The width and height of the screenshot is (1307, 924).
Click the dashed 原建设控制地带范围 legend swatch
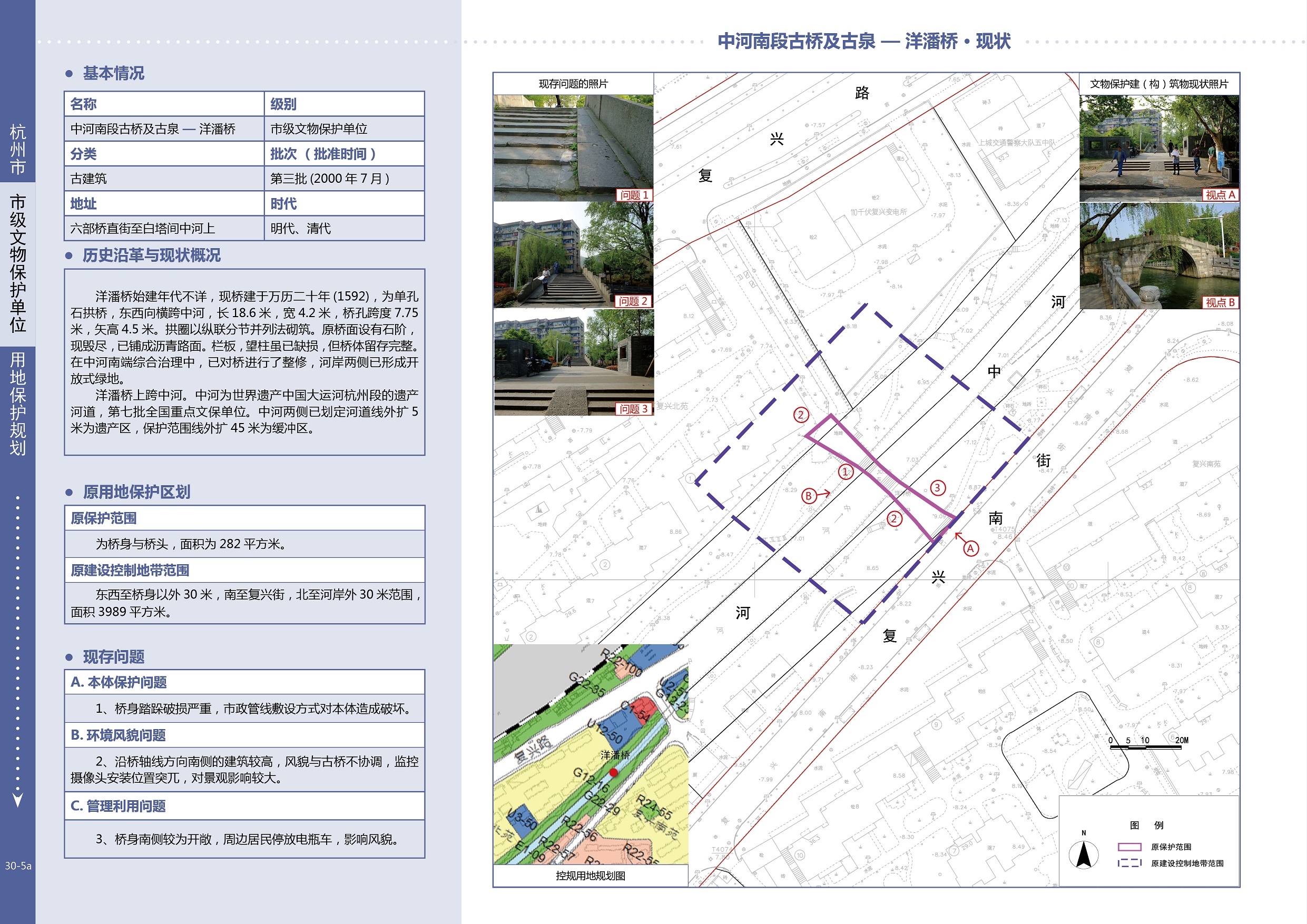coord(1129,863)
